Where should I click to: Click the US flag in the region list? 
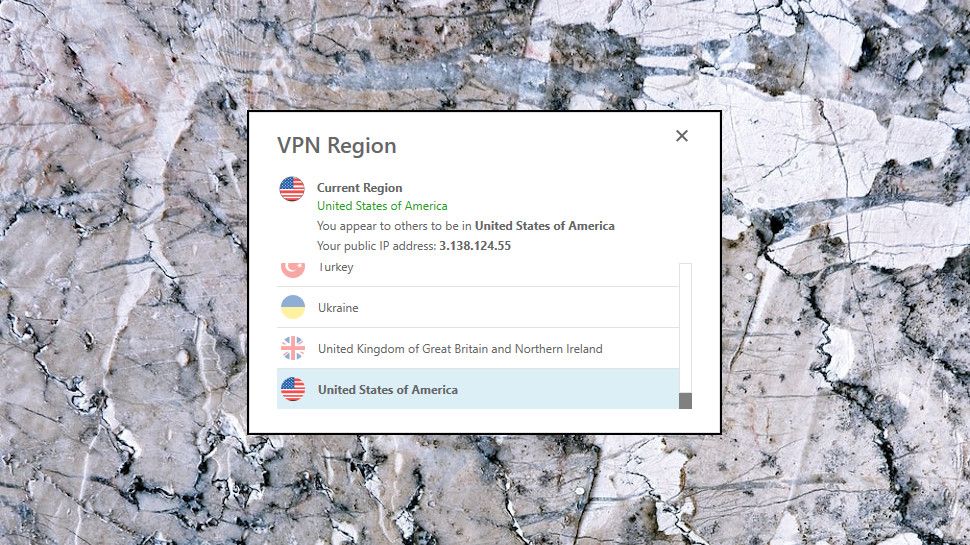coord(293,389)
